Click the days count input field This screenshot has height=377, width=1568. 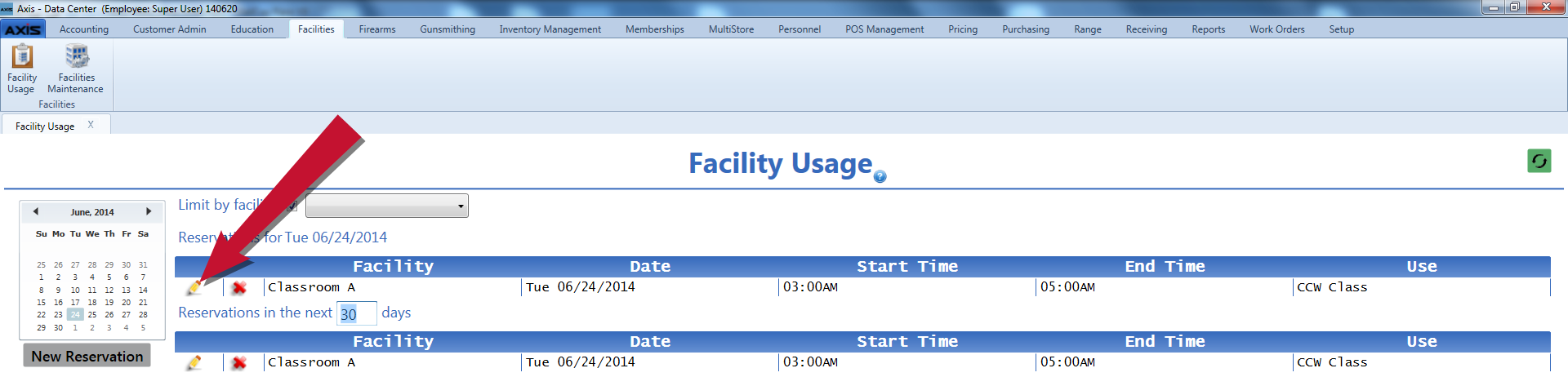point(356,313)
